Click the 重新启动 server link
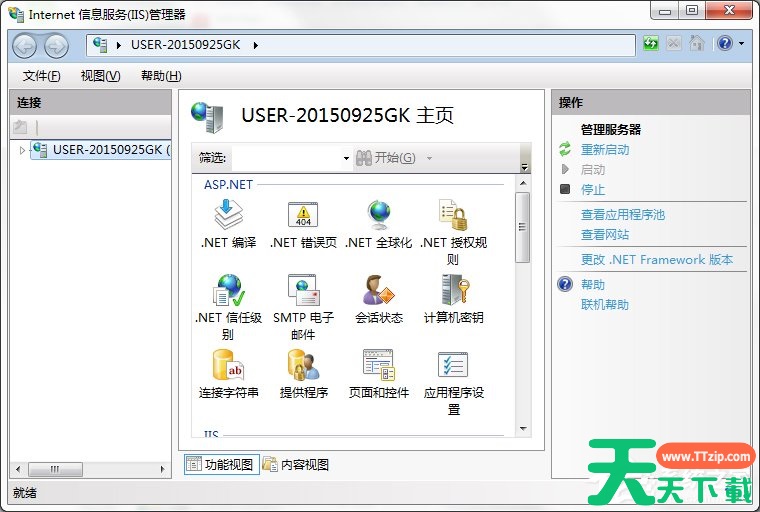 pos(605,149)
